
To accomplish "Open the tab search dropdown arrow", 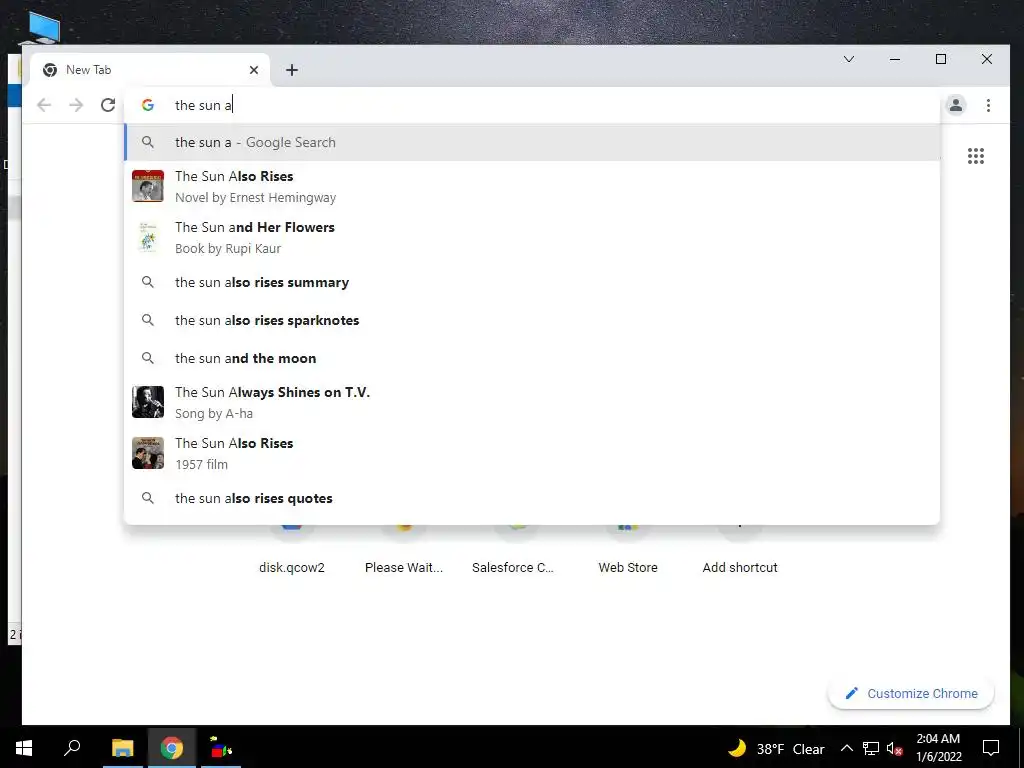I will coord(849,59).
